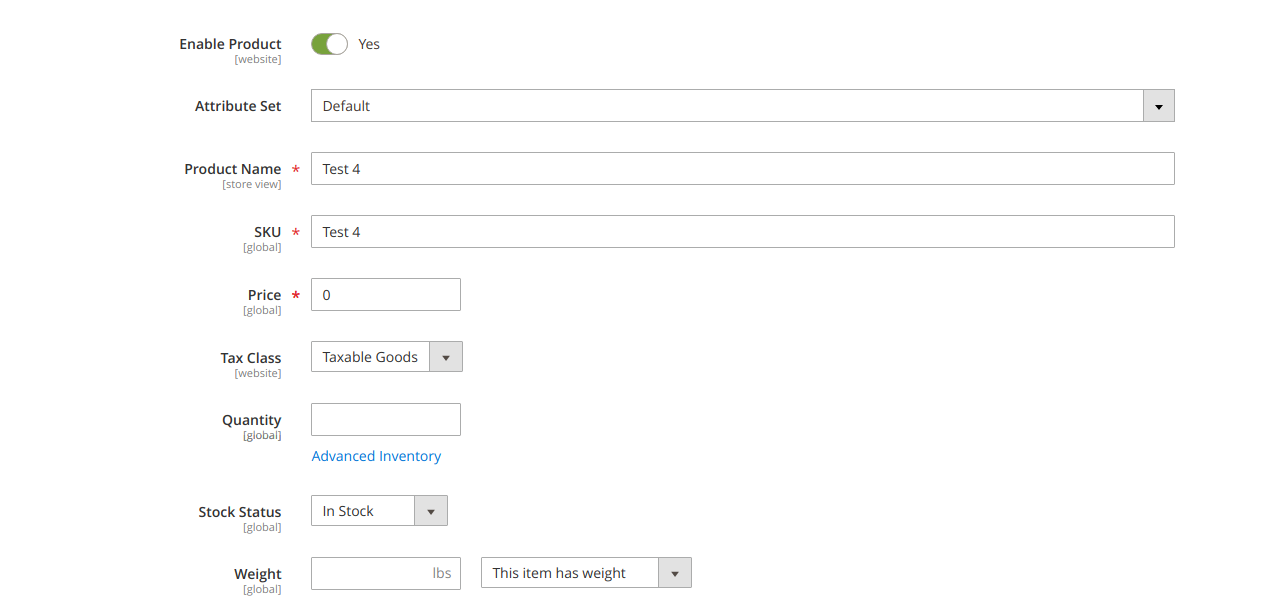Screen dimensions: 1271x606
Task: Click the store view scope label
Action: point(252,183)
